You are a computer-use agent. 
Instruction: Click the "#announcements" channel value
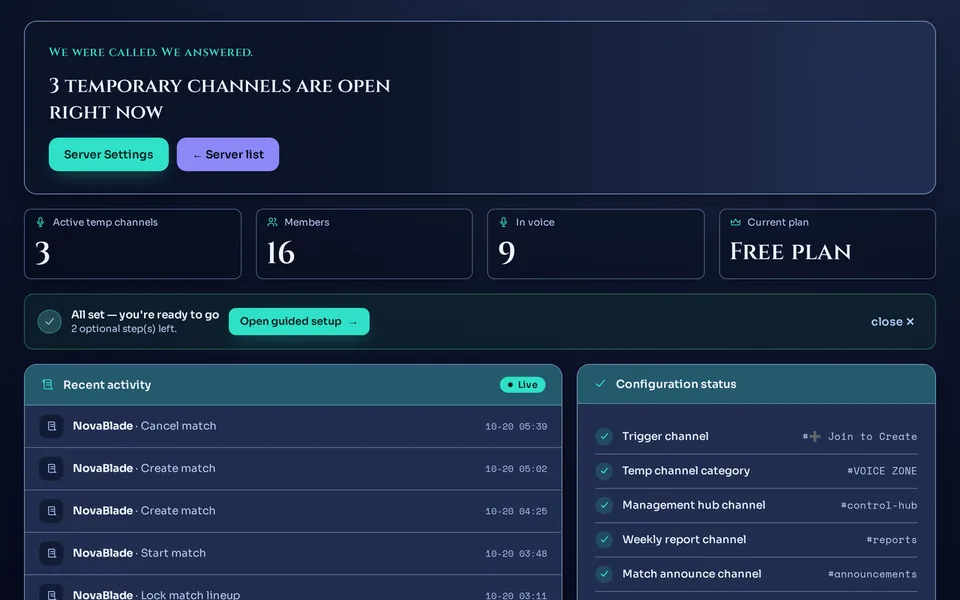872,574
